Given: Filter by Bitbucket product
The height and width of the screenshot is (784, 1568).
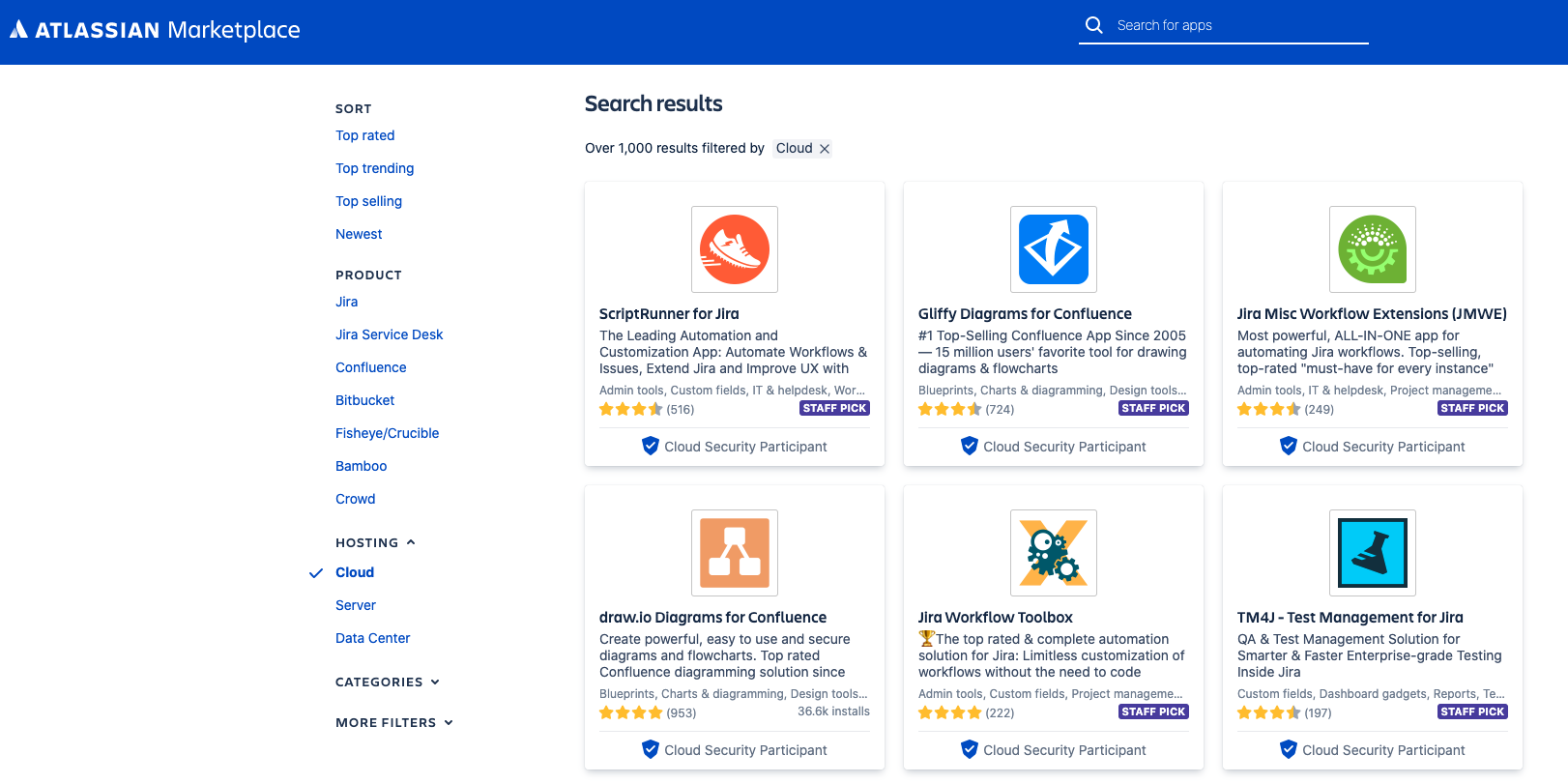Looking at the screenshot, I should [365, 400].
